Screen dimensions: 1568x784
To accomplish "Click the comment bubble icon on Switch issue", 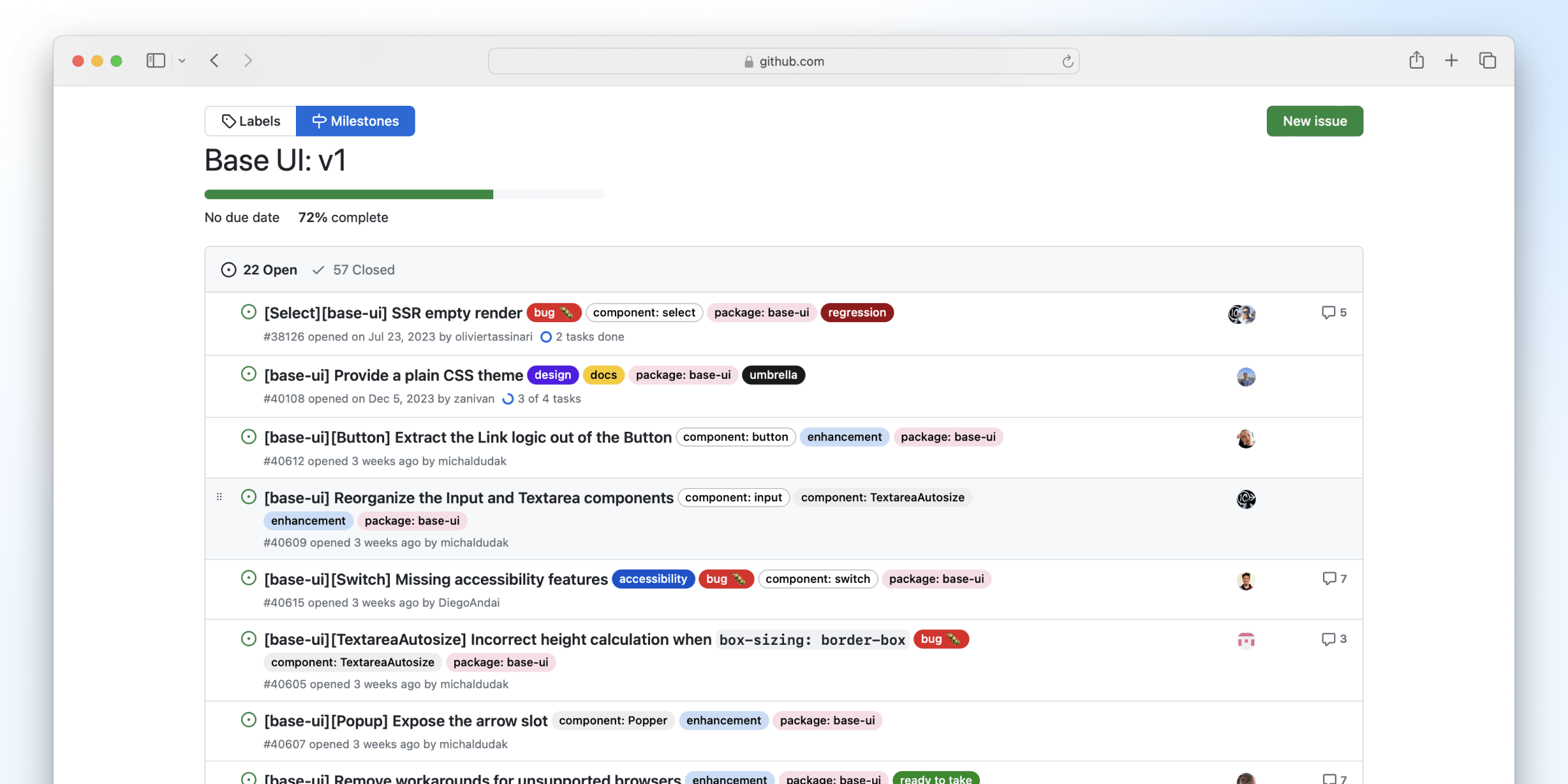I will (1329, 578).
